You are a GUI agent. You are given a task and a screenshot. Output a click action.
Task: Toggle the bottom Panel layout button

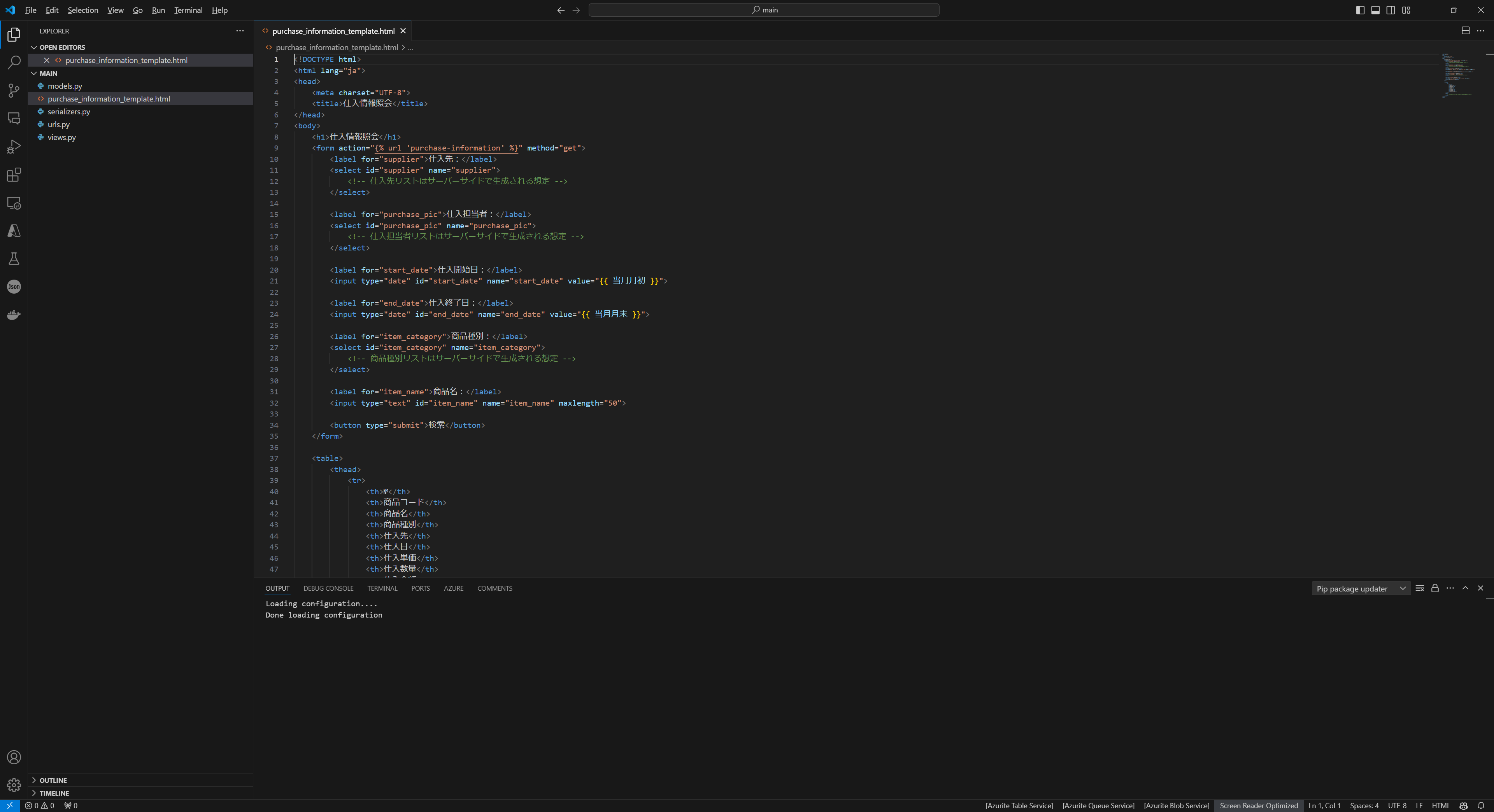pyautogui.click(x=1375, y=10)
